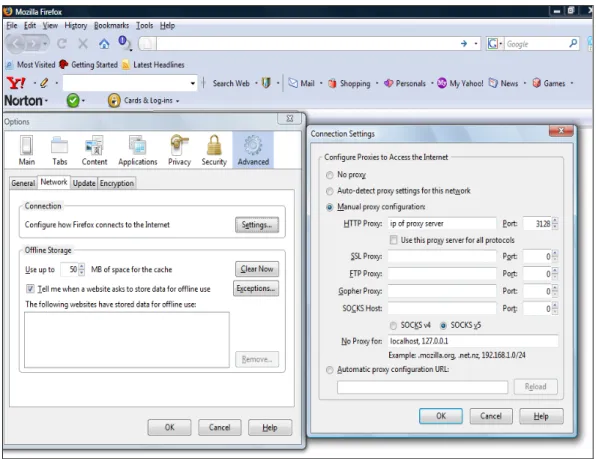Viewport: 596px width, 459px height.
Task: Cancel the Options dialog
Action: click(x=219, y=427)
